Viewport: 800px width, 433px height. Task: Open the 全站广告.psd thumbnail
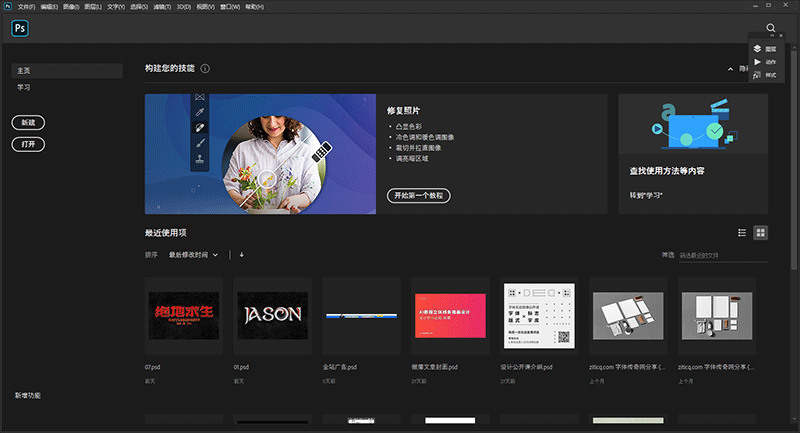(361, 316)
